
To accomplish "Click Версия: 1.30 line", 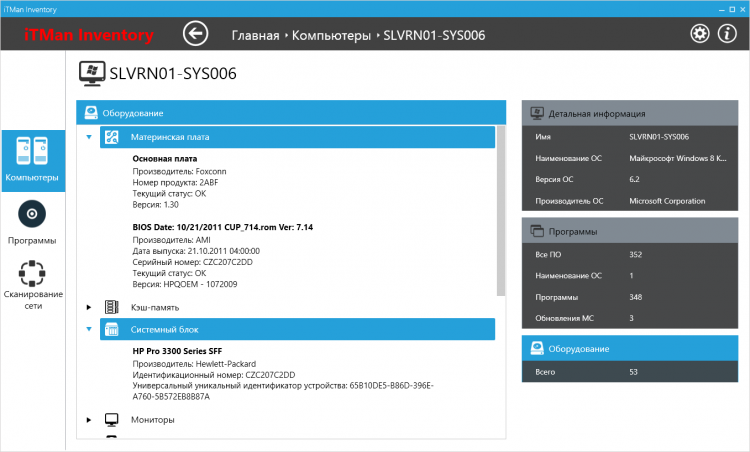I will [x=155, y=205].
